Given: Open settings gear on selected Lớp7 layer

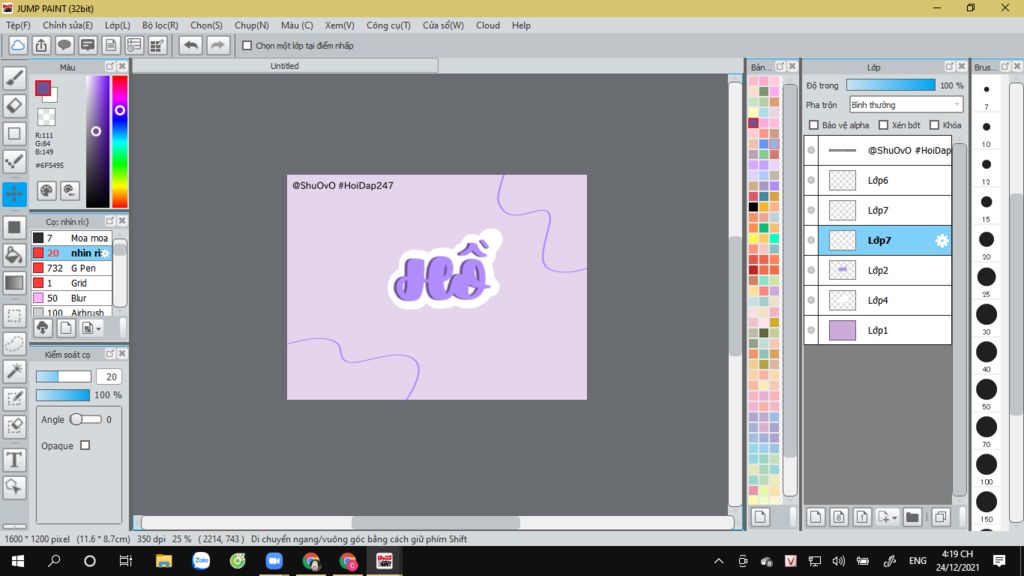Looking at the screenshot, I should coord(941,240).
